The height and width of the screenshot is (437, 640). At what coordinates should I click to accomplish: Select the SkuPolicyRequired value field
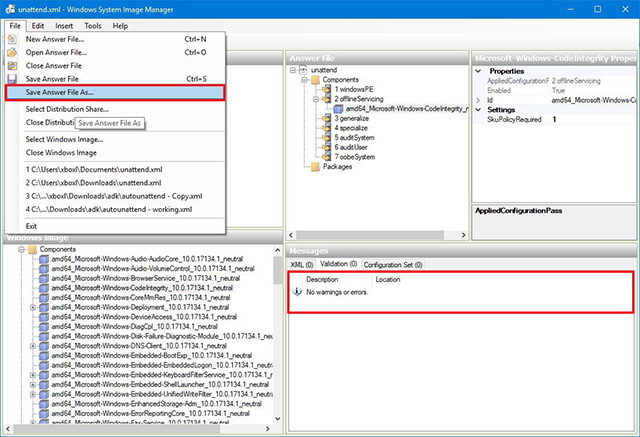(591, 120)
